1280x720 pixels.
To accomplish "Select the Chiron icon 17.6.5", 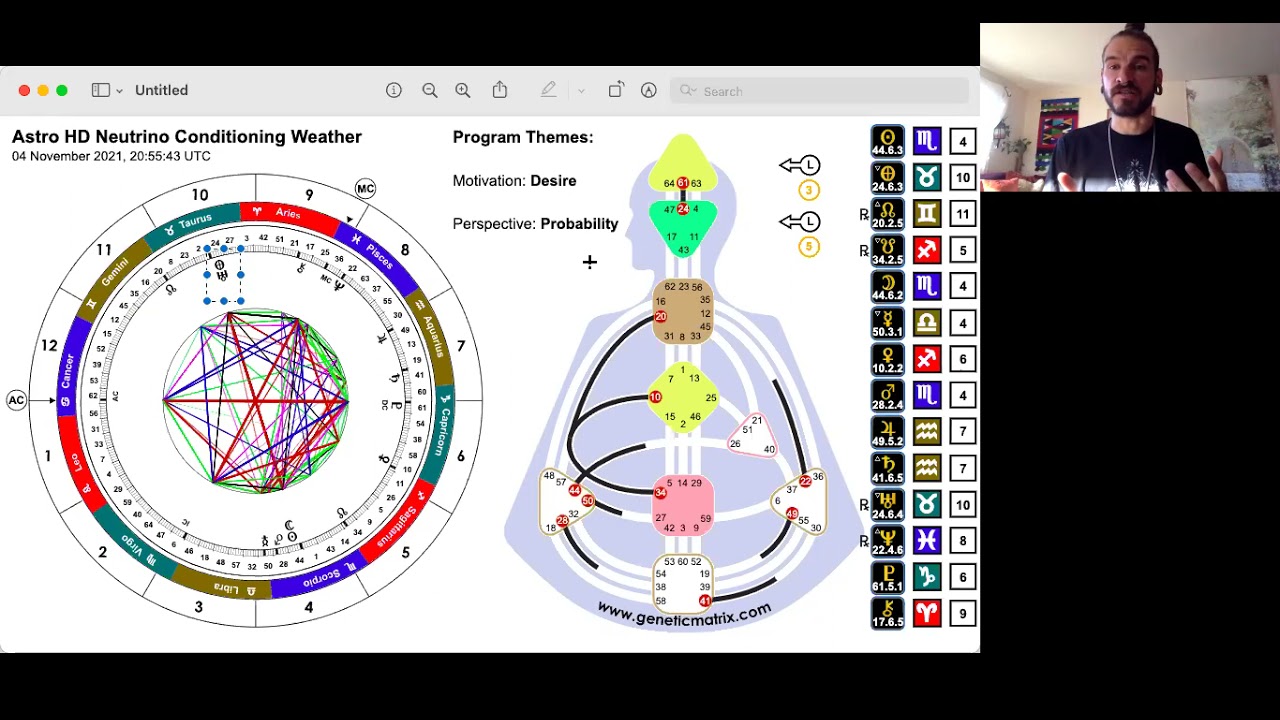I will coord(887,613).
